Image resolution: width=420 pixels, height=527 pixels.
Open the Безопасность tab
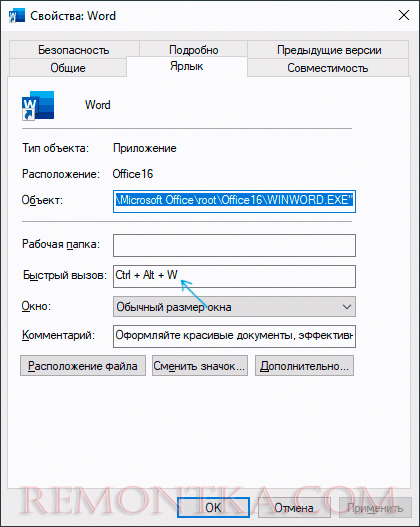pos(74,50)
